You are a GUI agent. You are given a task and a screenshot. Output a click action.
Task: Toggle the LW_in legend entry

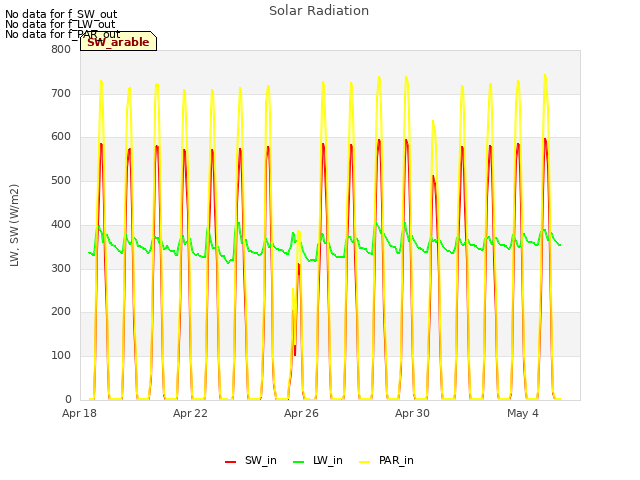pyautogui.click(x=318, y=460)
